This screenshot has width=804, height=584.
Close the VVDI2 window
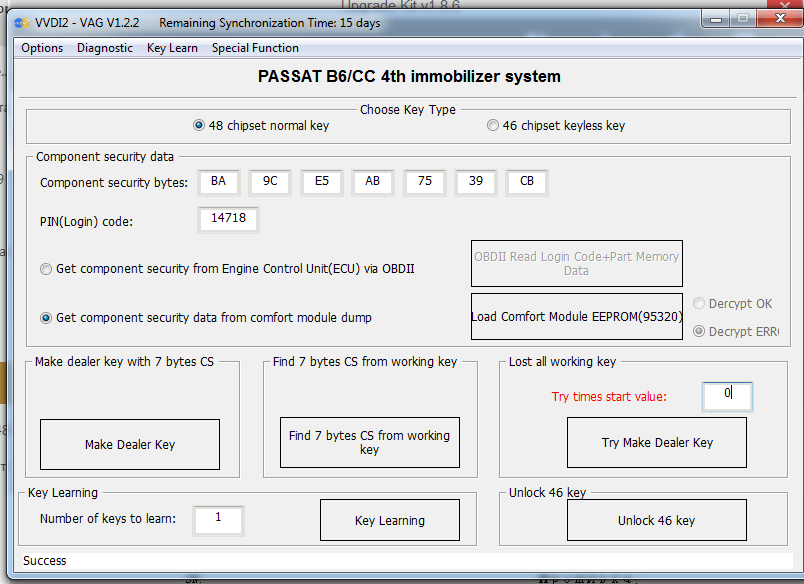coord(780,18)
